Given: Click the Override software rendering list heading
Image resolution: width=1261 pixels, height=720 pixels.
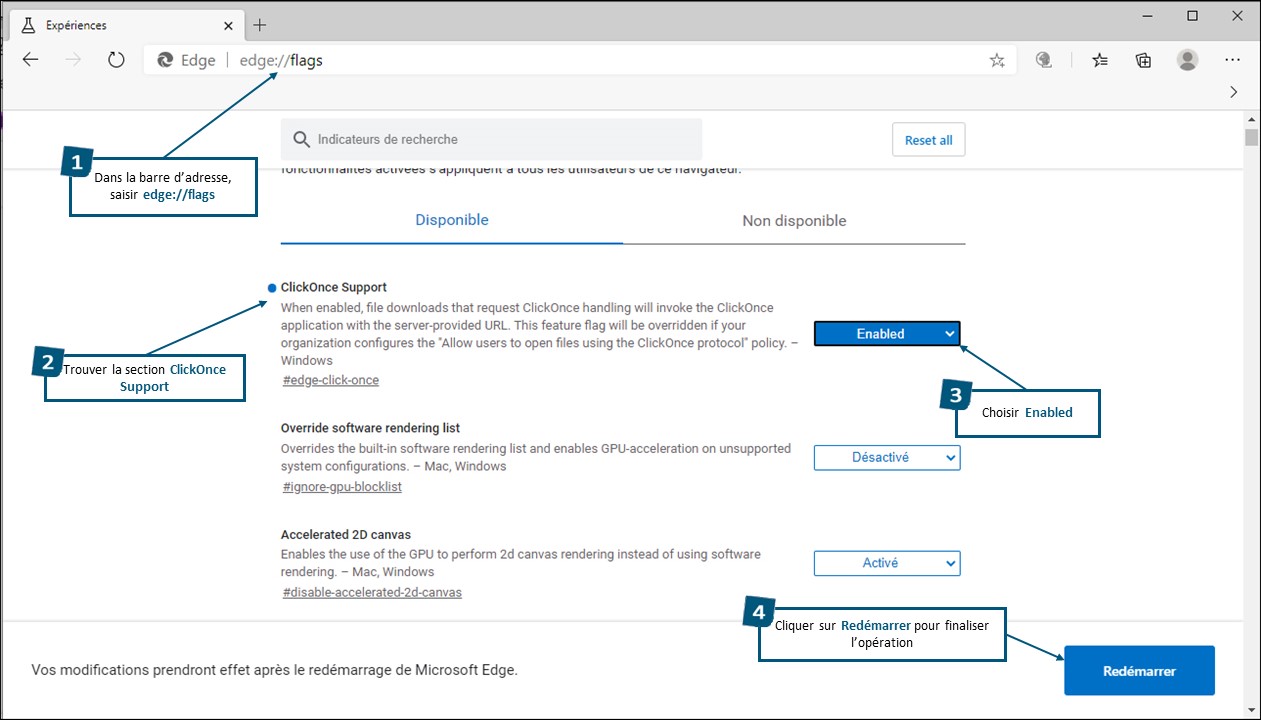Looking at the screenshot, I should pyautogui.click(x=370, y=428).
